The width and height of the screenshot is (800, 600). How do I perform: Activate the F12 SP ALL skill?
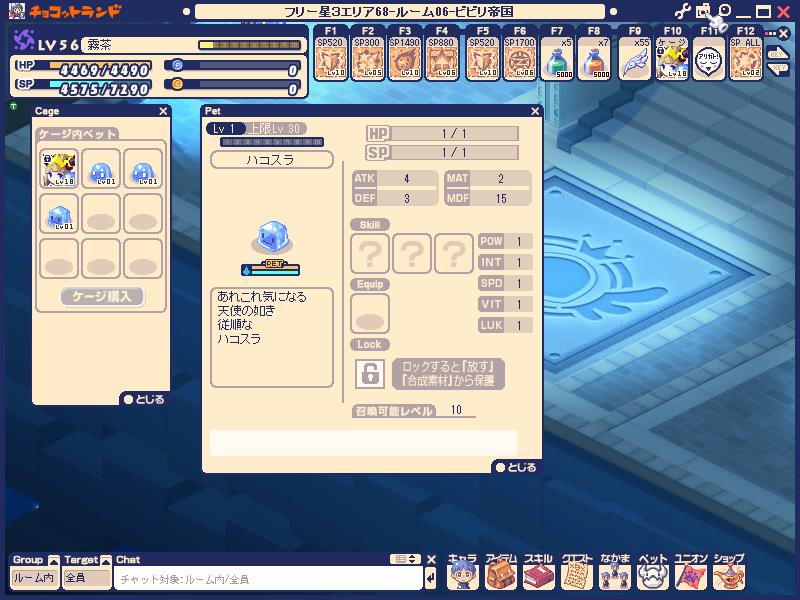click(x=745, y=58)
